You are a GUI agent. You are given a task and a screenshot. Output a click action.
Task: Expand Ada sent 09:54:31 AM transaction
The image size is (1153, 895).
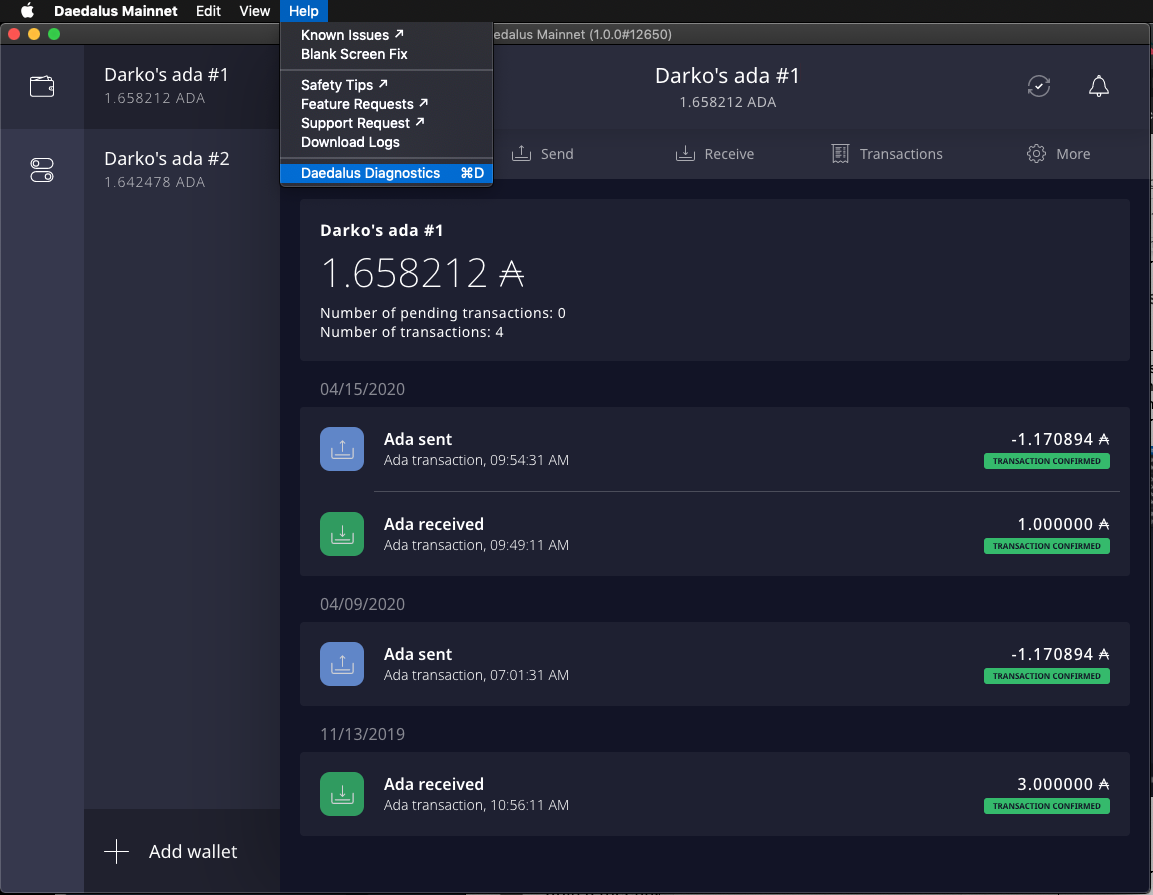pos(715,449)
